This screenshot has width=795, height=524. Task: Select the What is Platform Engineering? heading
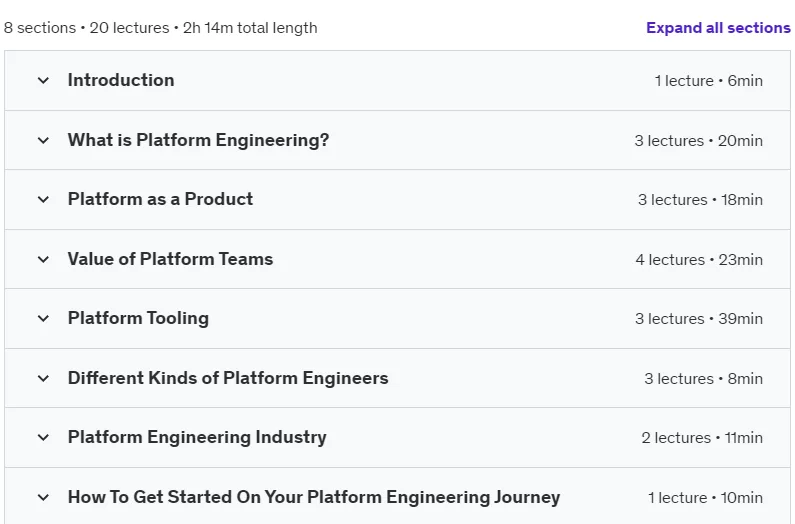(198, 140)
